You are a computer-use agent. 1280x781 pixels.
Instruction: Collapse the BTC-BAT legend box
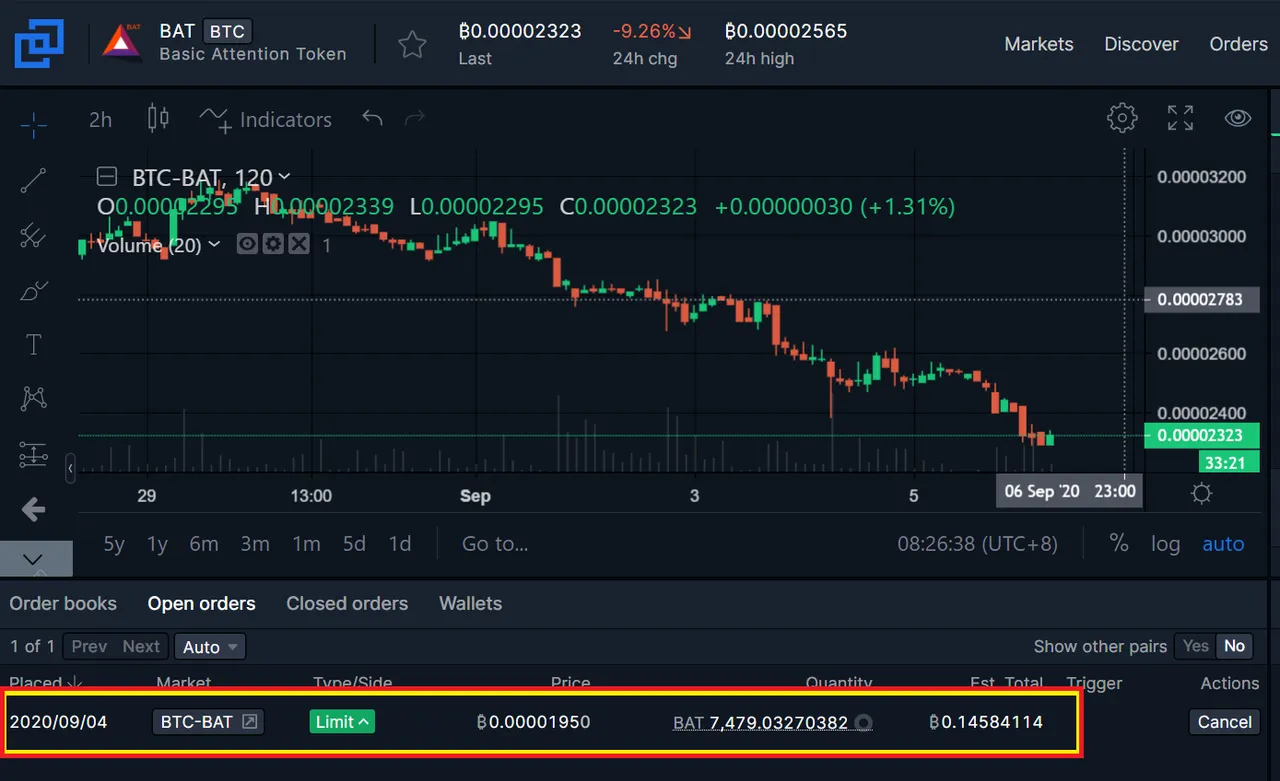[106, 178]
